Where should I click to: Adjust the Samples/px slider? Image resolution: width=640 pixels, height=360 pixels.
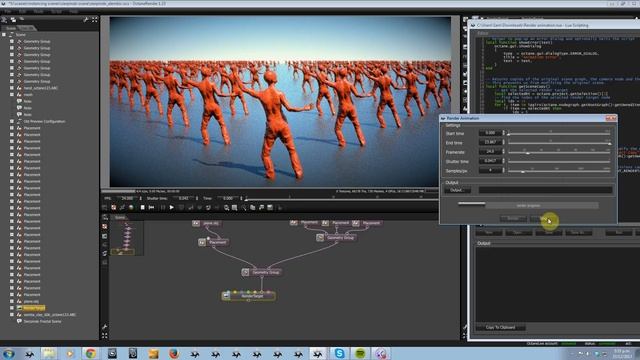[x=559, y=171]
